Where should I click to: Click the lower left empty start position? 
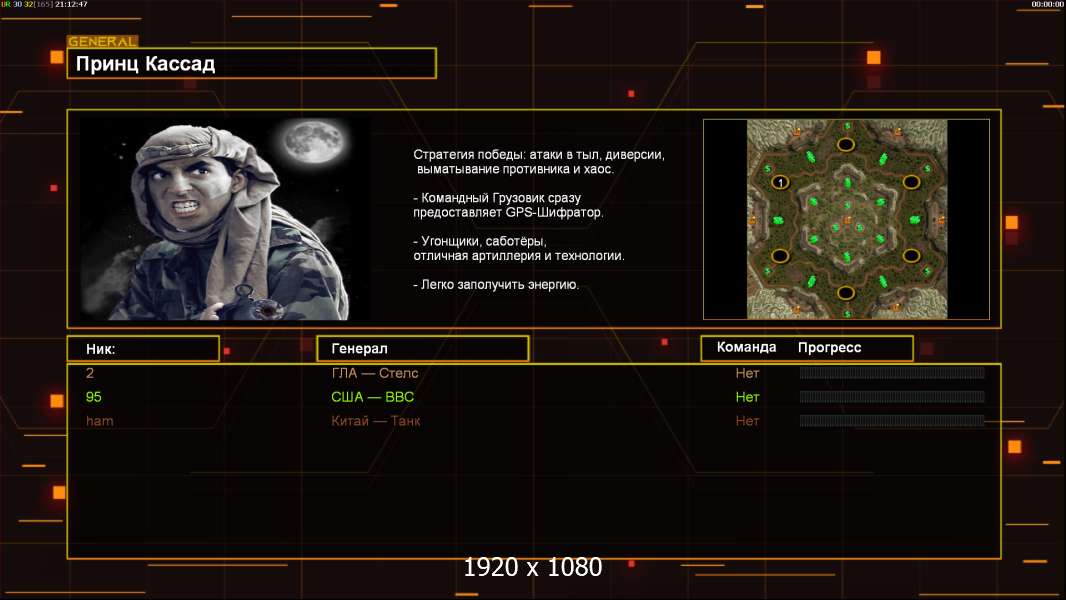780,256
